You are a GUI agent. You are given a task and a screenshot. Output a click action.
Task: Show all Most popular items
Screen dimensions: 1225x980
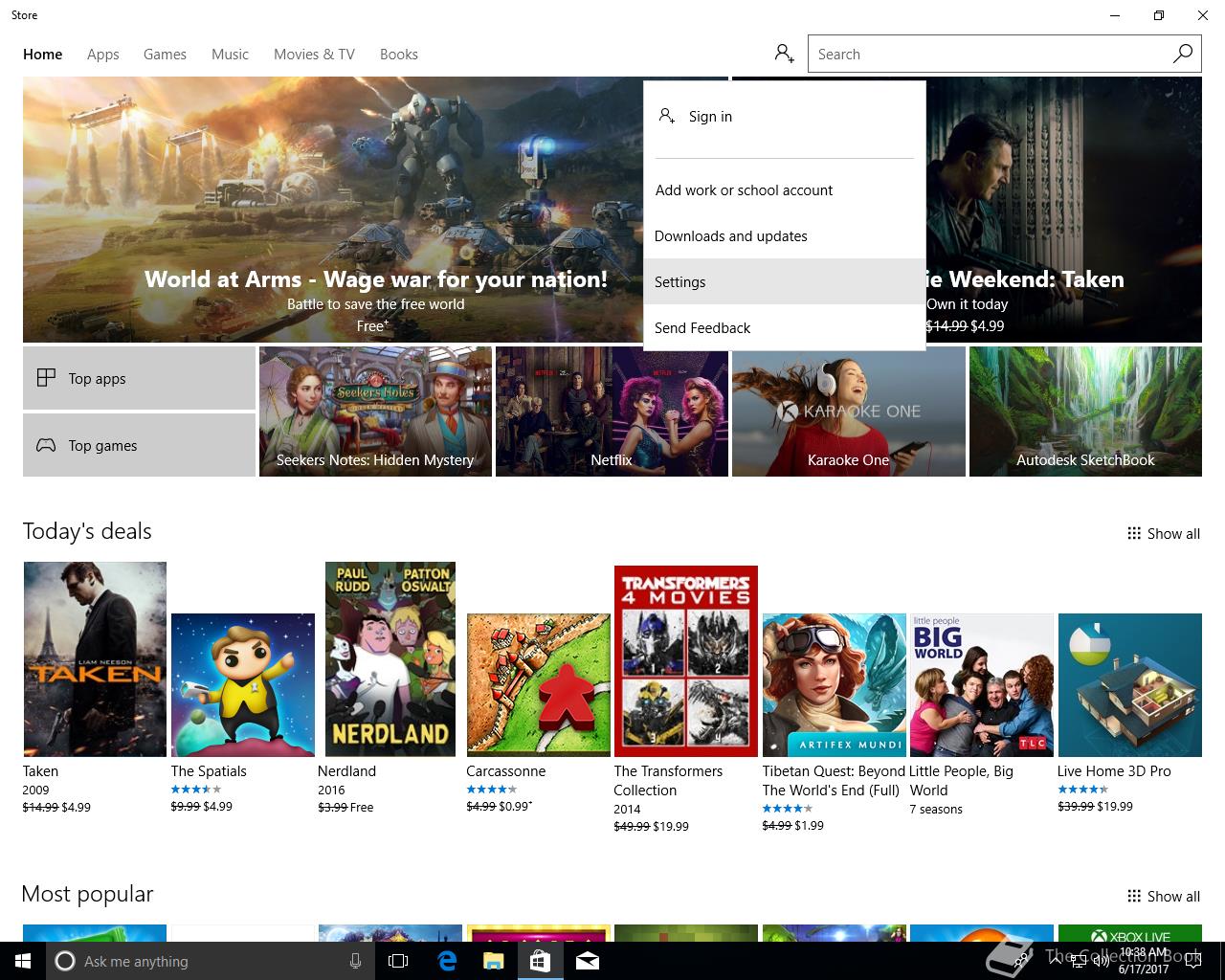(x=1164, y=896)
